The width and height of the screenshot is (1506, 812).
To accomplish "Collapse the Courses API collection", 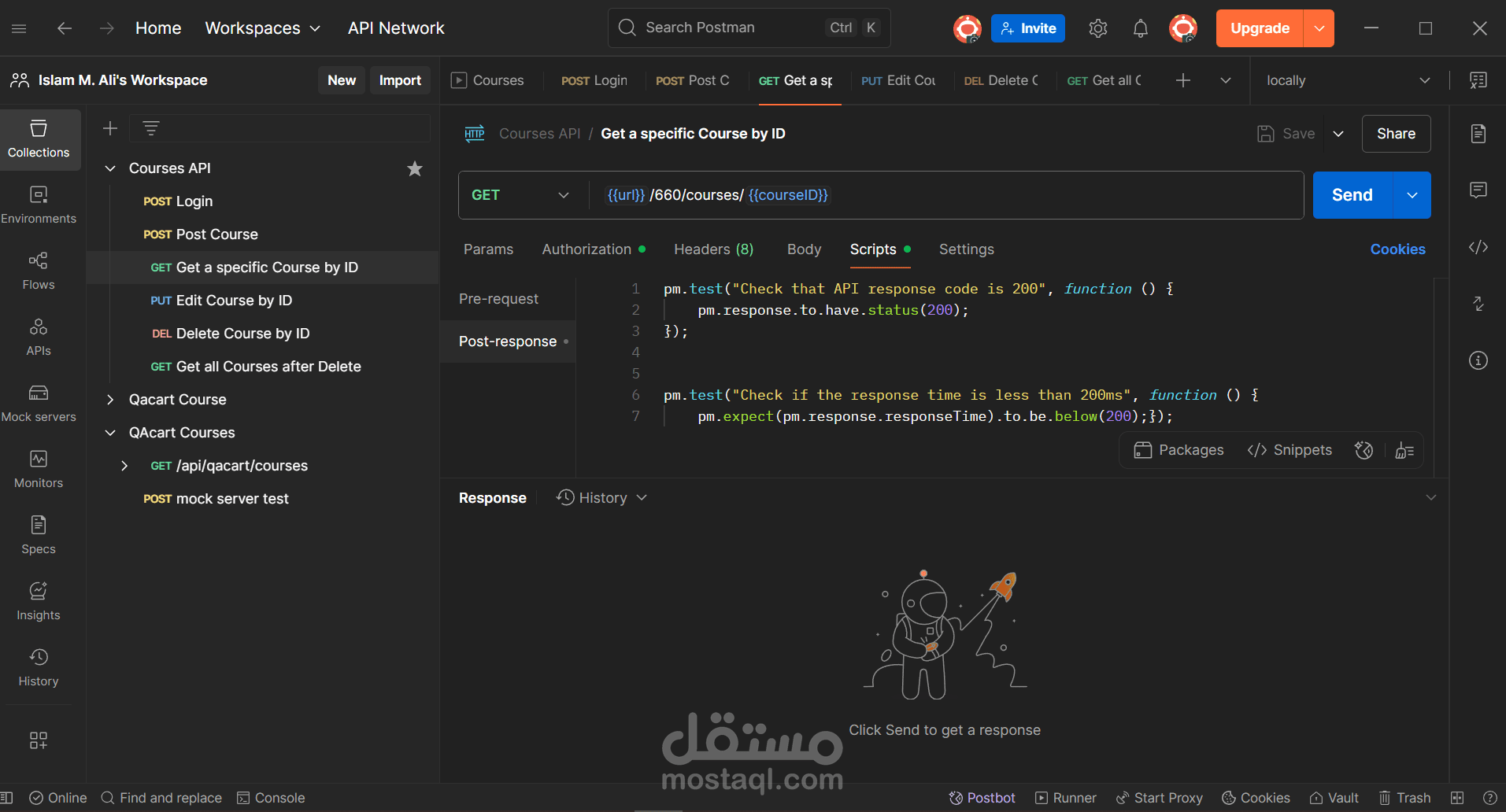I will point(111,168).
